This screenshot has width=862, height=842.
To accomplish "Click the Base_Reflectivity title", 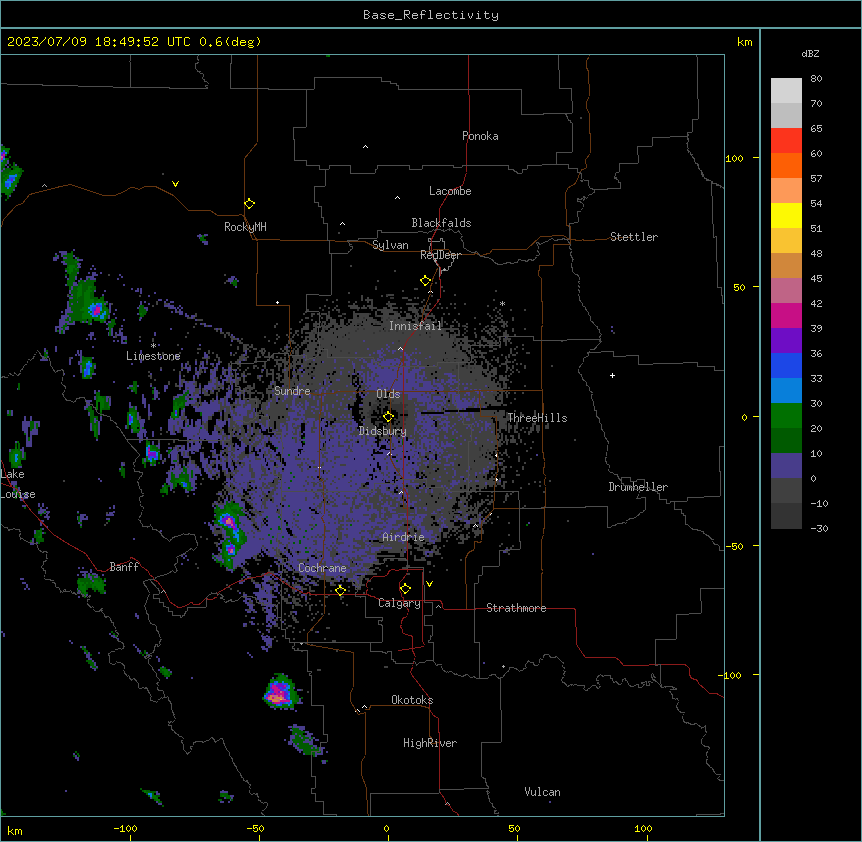I will tap(431, 15).
